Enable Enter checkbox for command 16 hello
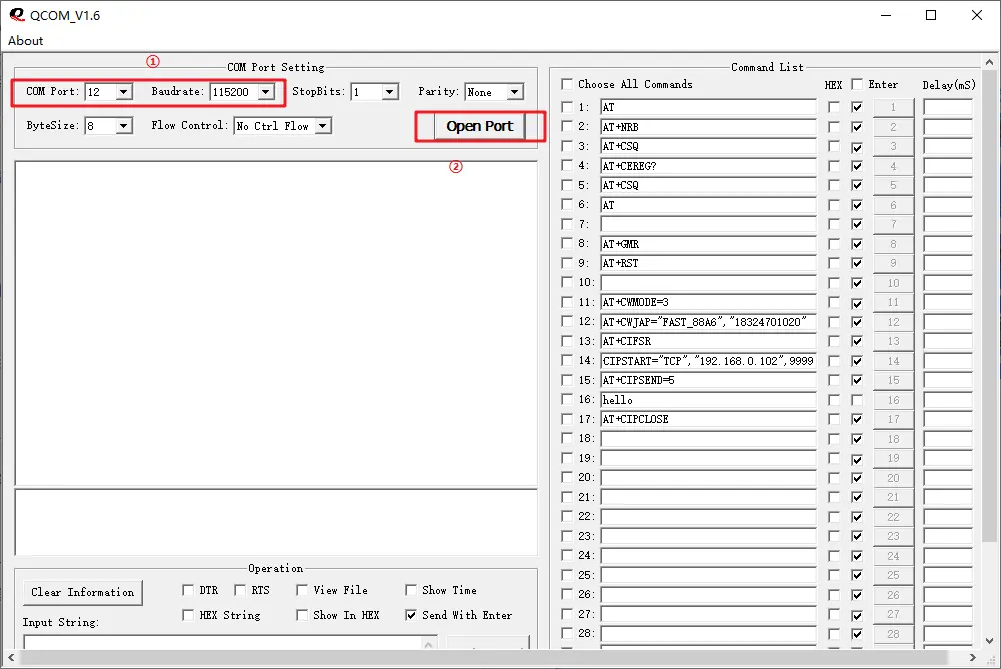 (857, 400)
